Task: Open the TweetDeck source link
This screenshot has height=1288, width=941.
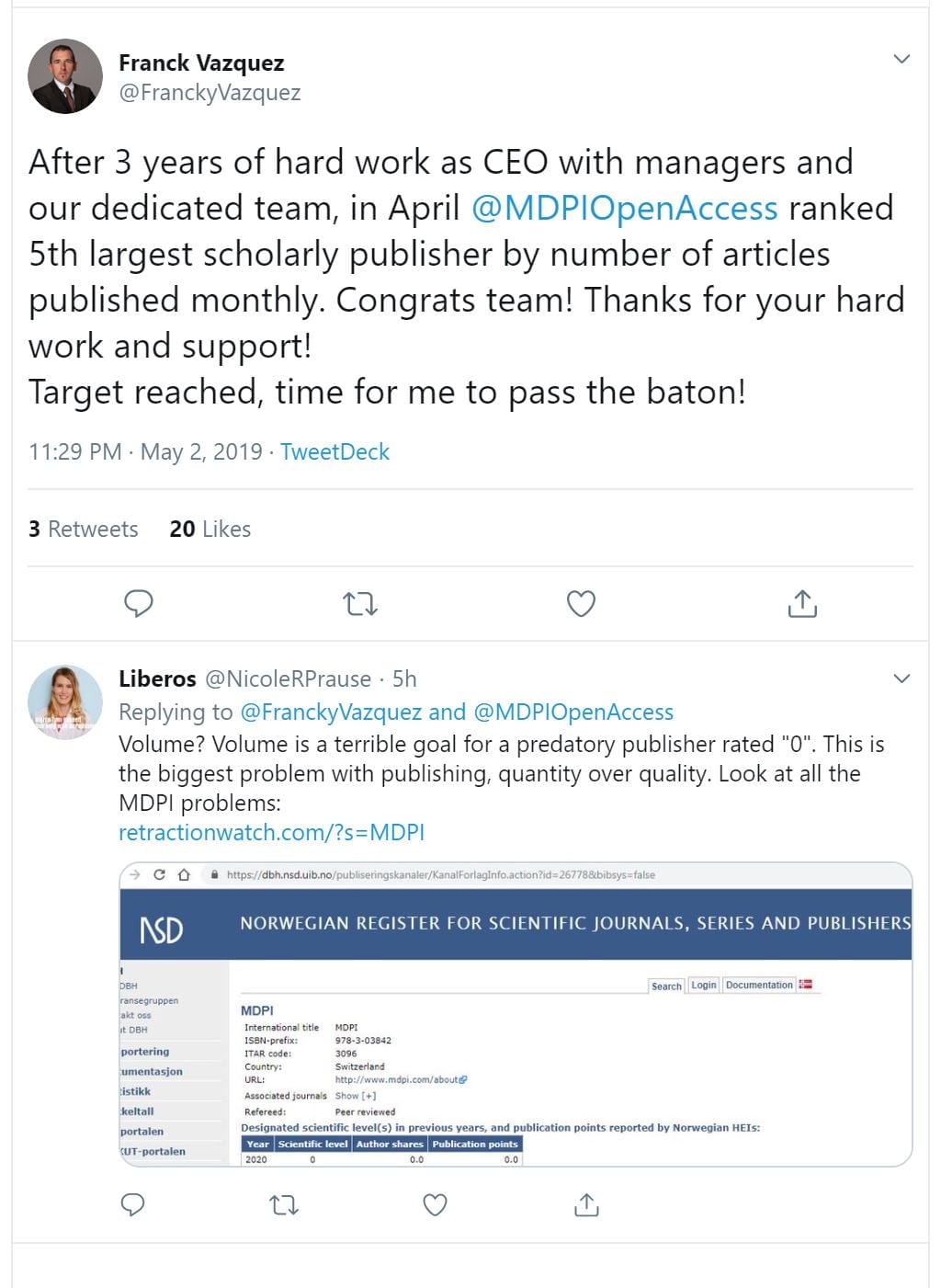Action: tap(334, 451)
